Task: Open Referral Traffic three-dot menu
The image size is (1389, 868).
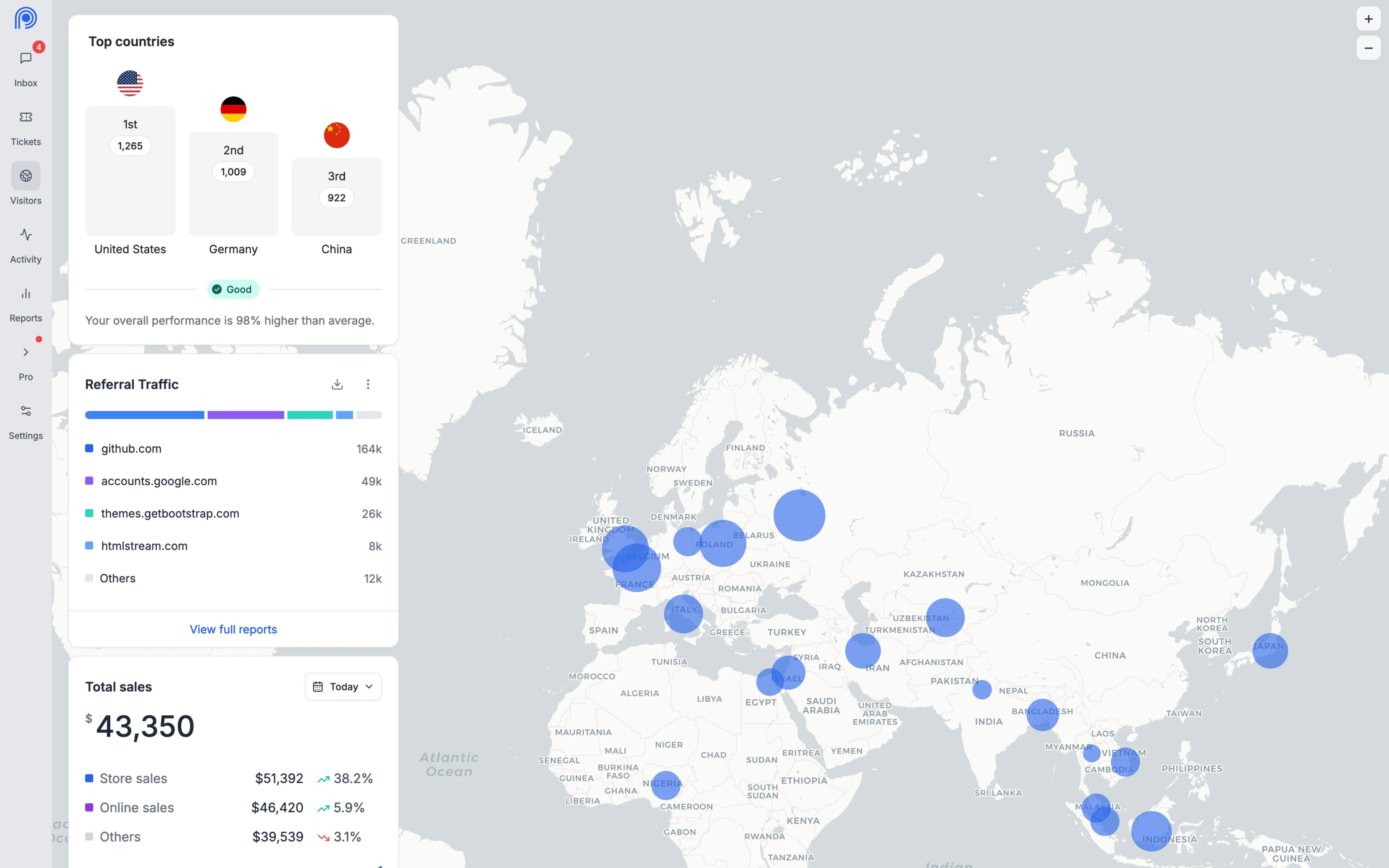Action: point(368,384)
